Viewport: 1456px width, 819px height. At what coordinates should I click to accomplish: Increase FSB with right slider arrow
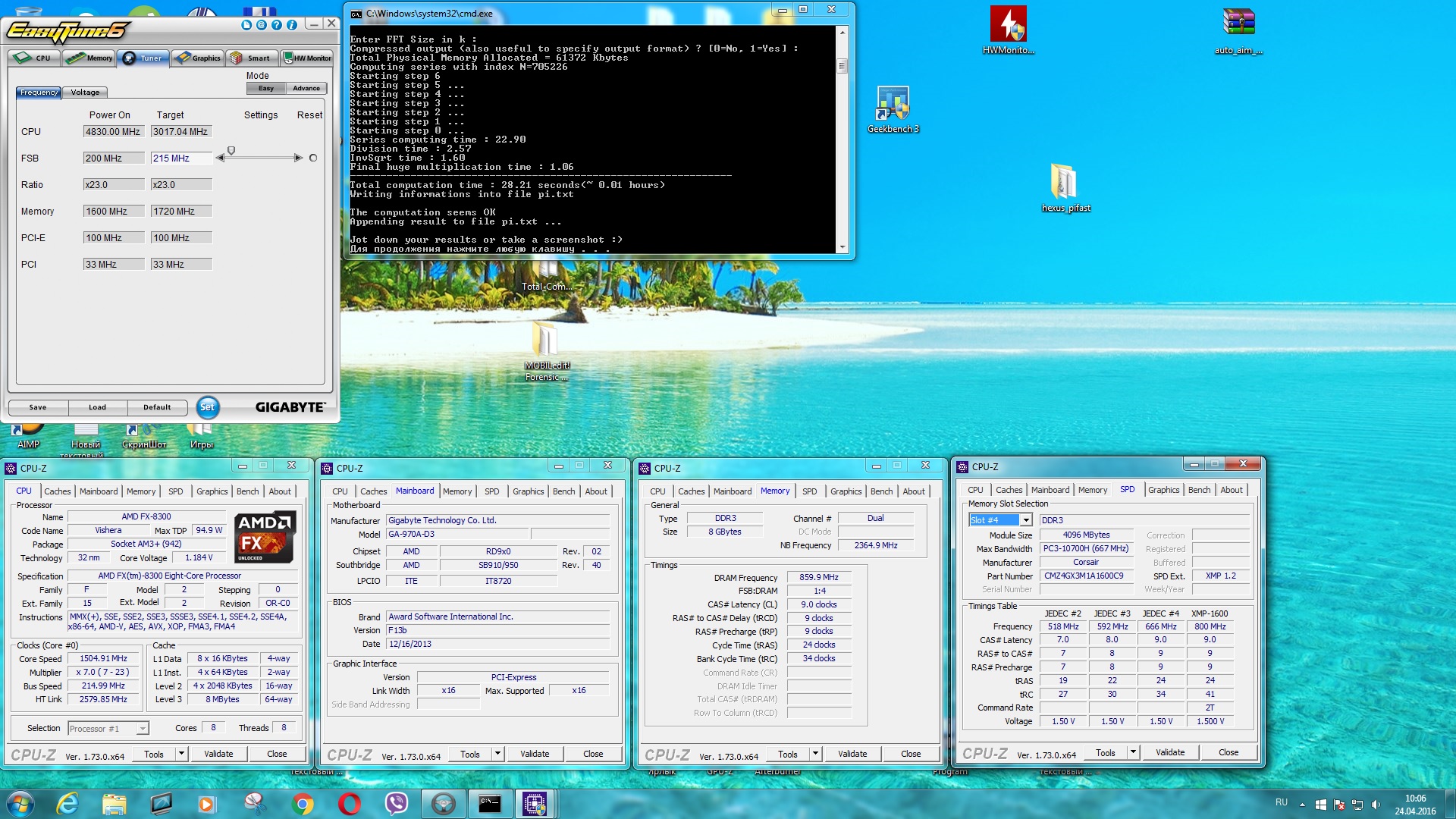(298, 158)
